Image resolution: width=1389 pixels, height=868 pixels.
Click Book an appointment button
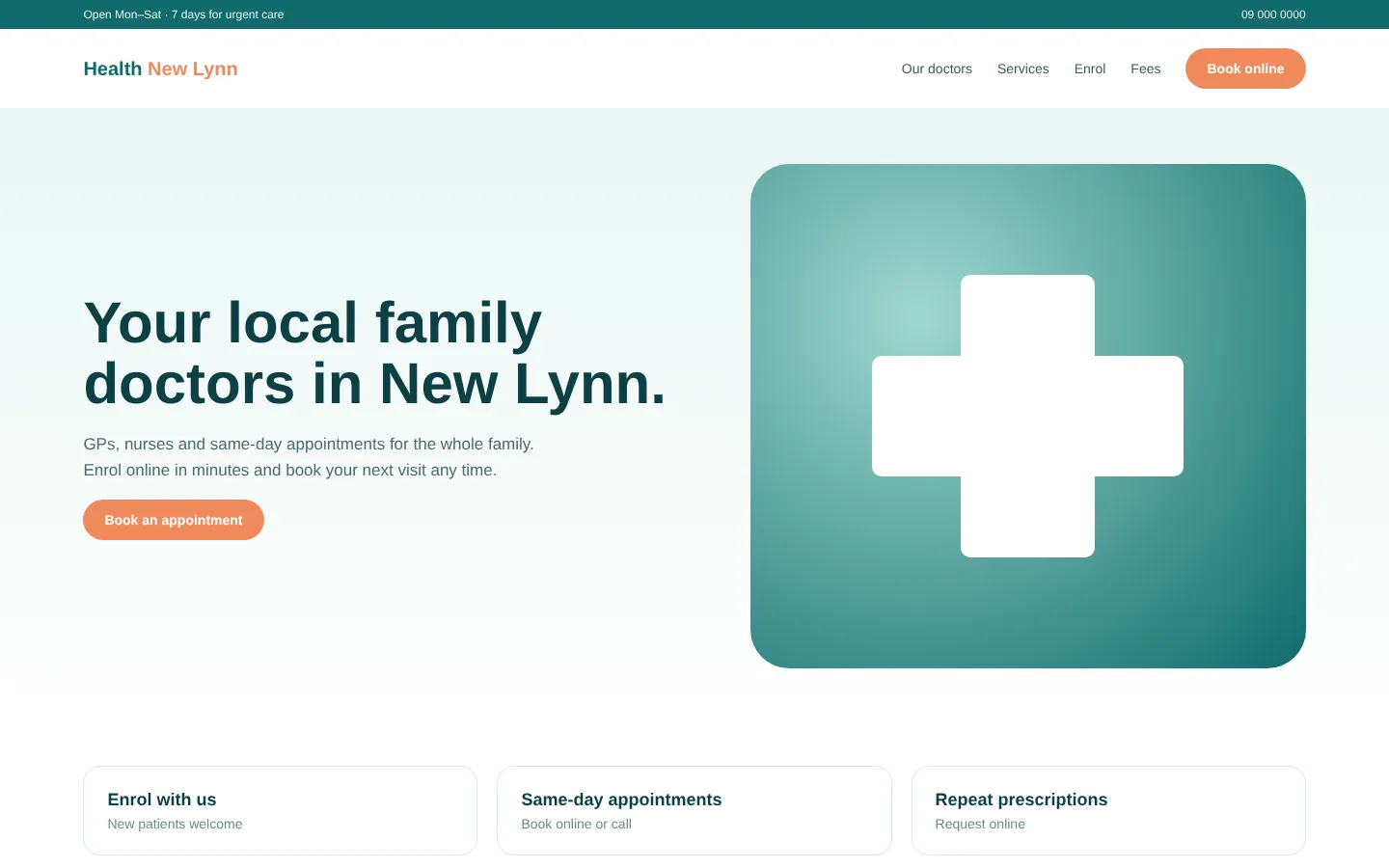(x=174, y=520)
